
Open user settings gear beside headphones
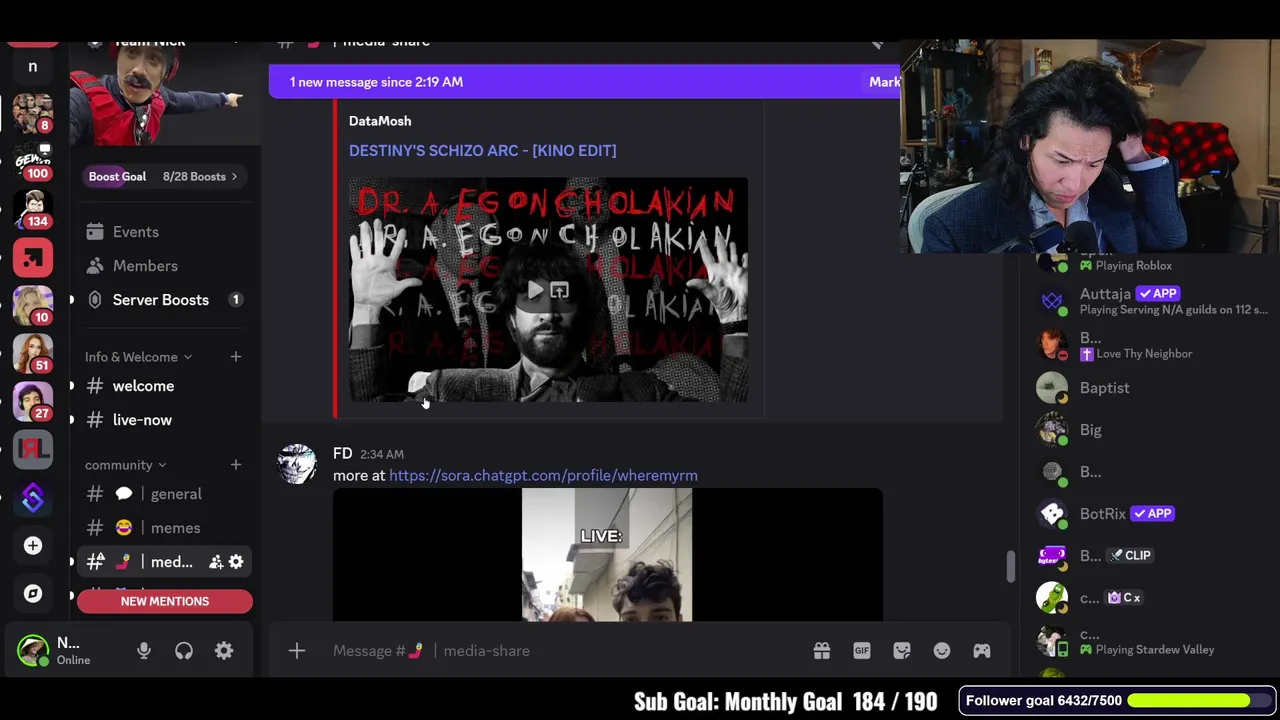[x=224, y=651]
